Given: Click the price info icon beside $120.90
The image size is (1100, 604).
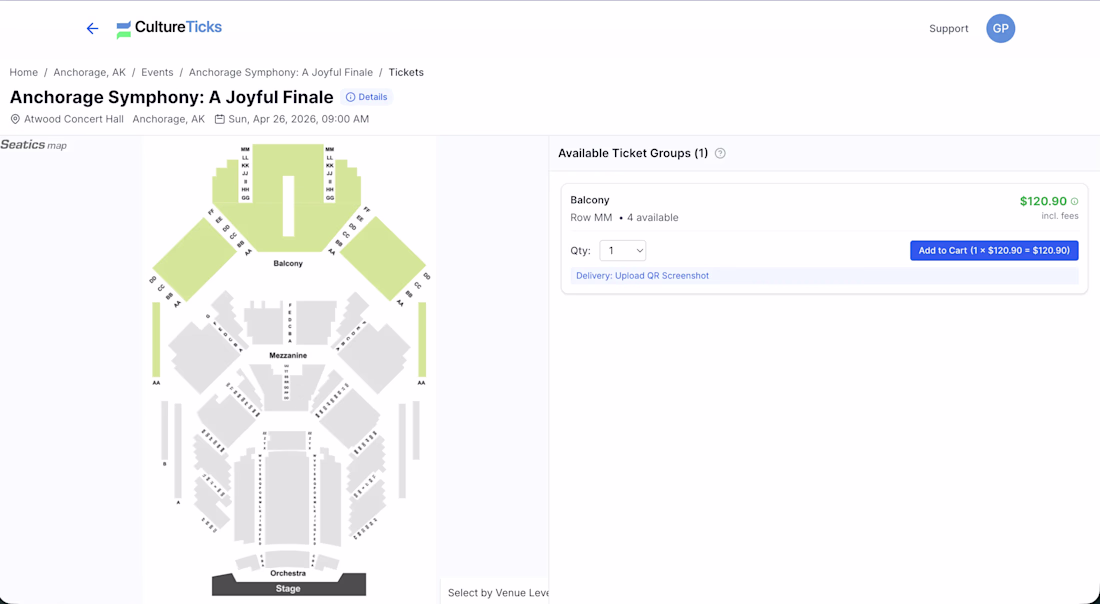Looking at the screenshot, I should tap(1075, 202).
